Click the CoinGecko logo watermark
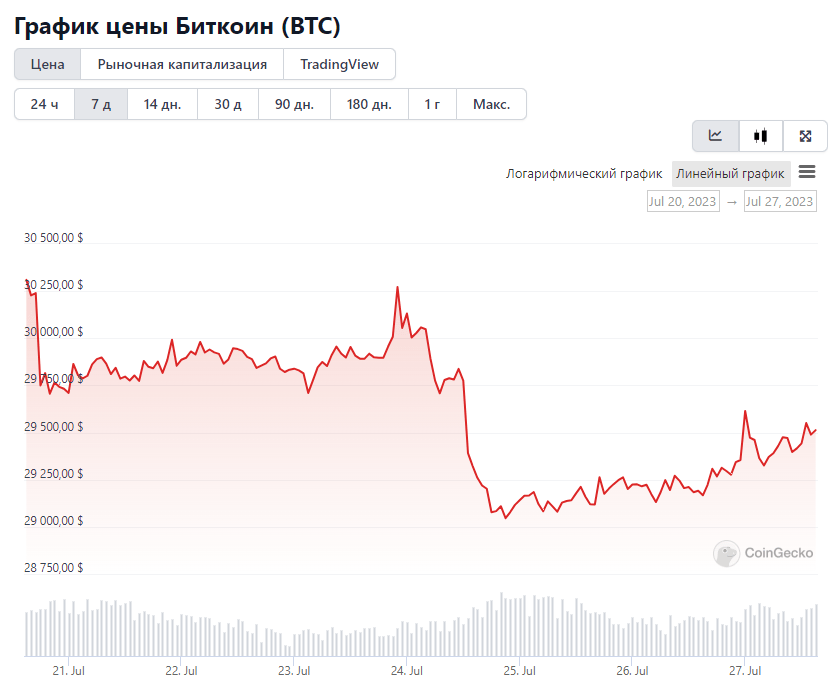Screen dimensions: 828x688 (x=763, y=553)
